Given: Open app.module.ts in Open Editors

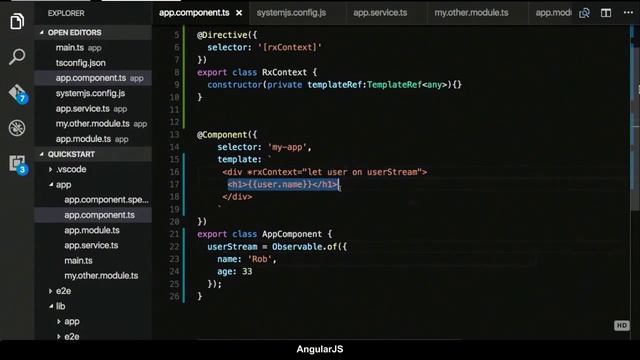Looking at the screenshot, I should pyautogui.click(x=93, y=139).
